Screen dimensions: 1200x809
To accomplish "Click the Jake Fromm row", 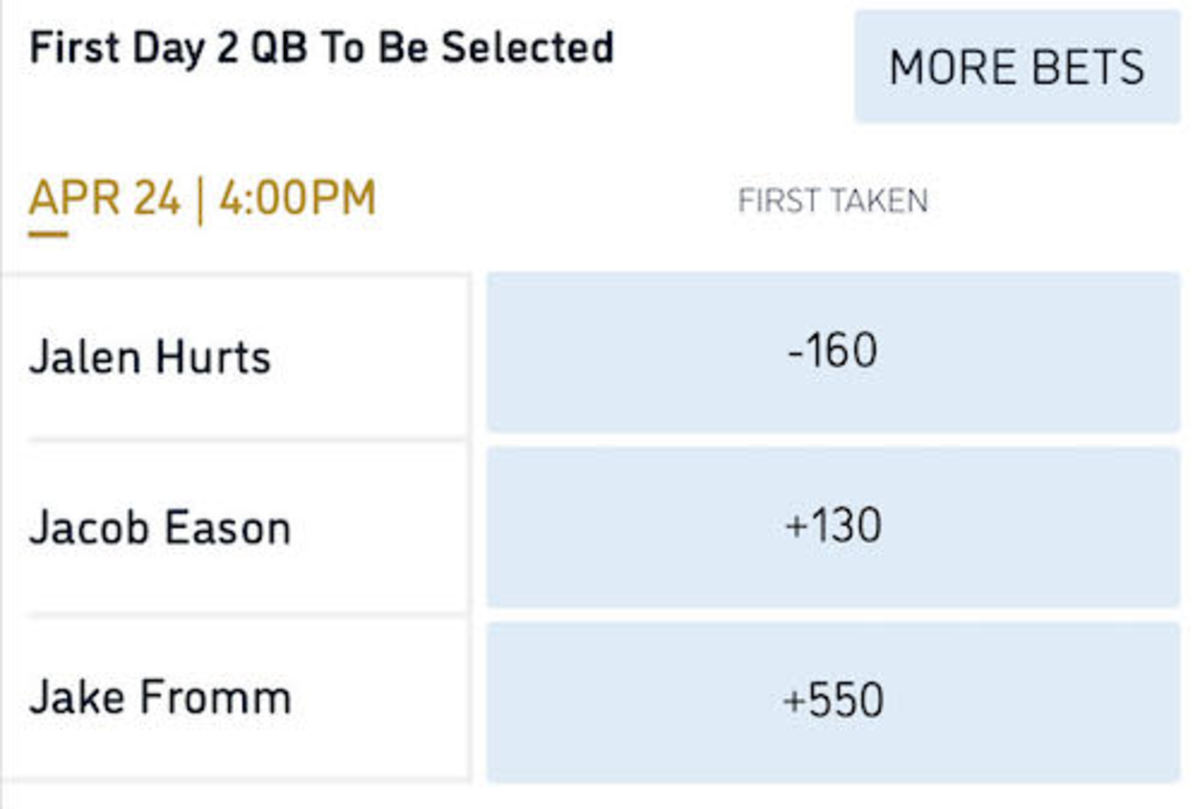I will tap(238, 697).
